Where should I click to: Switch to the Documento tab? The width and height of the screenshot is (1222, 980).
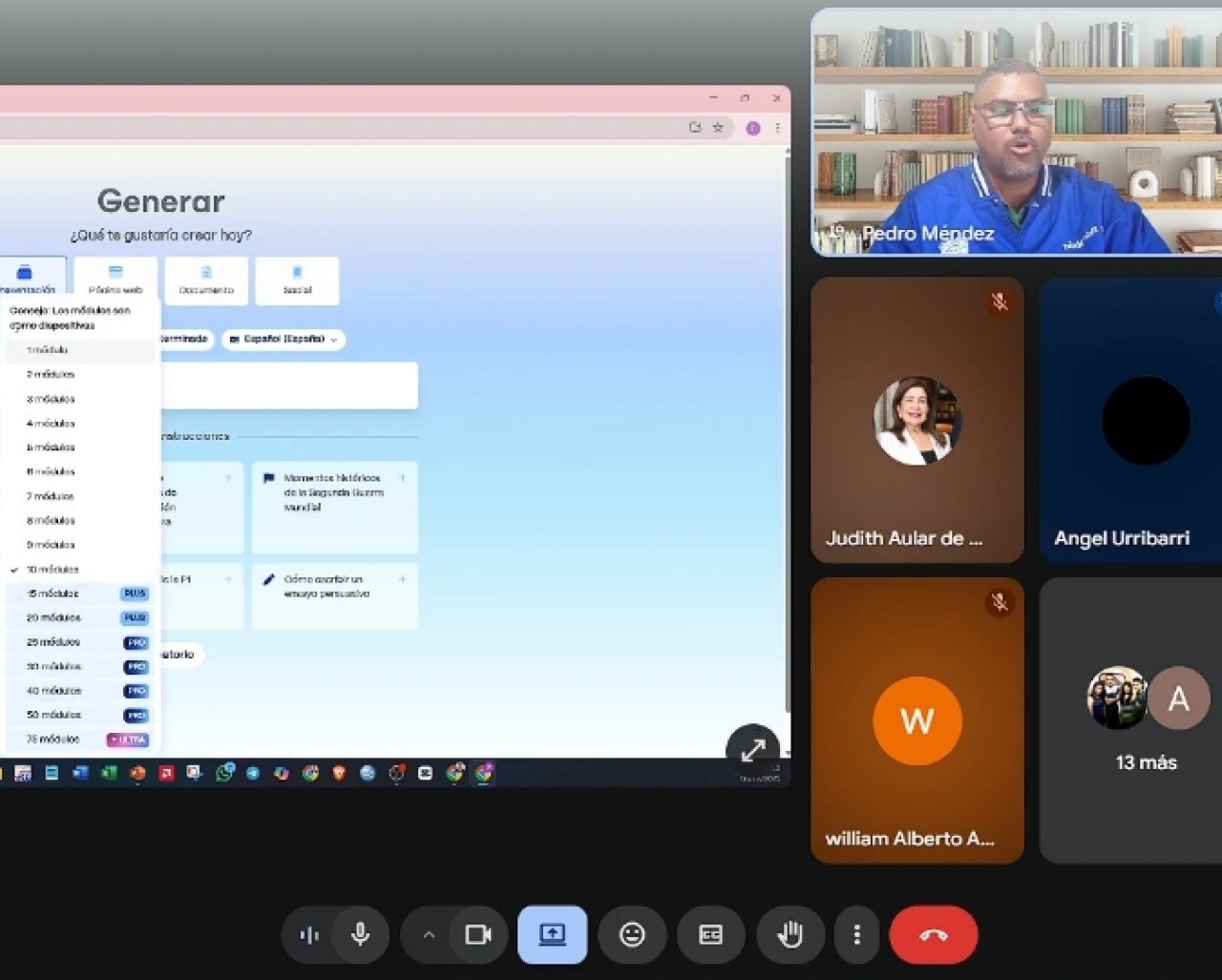206,281
